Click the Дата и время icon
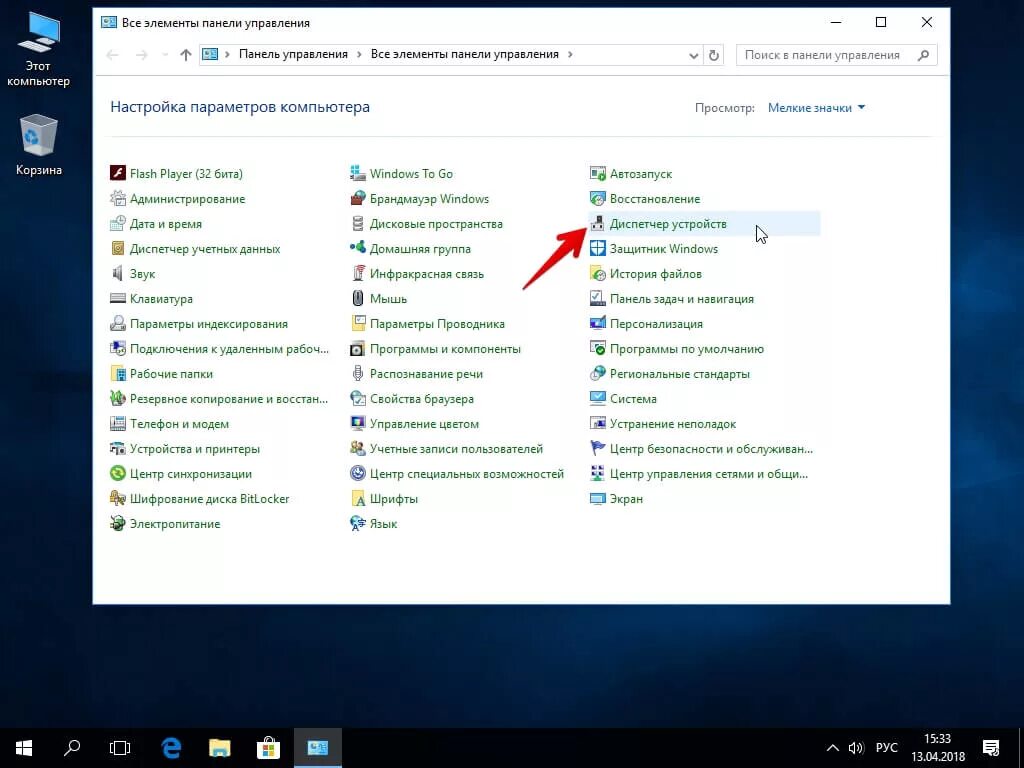 (118, 223)
